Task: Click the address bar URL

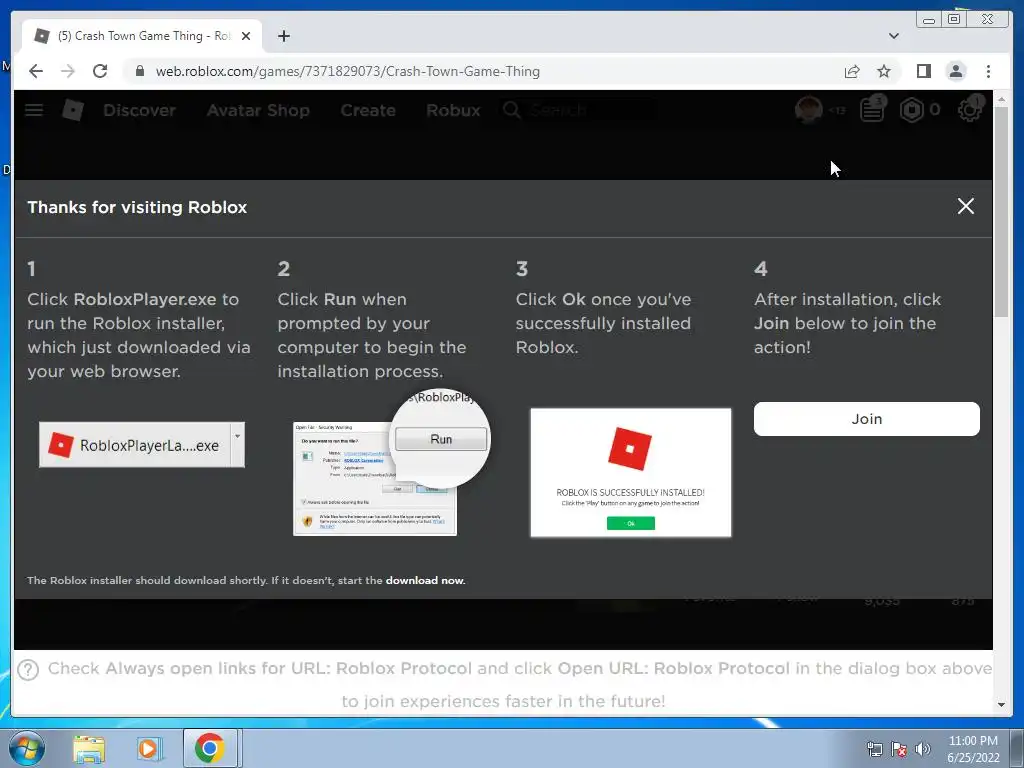Action: click(x=347, y=71)
